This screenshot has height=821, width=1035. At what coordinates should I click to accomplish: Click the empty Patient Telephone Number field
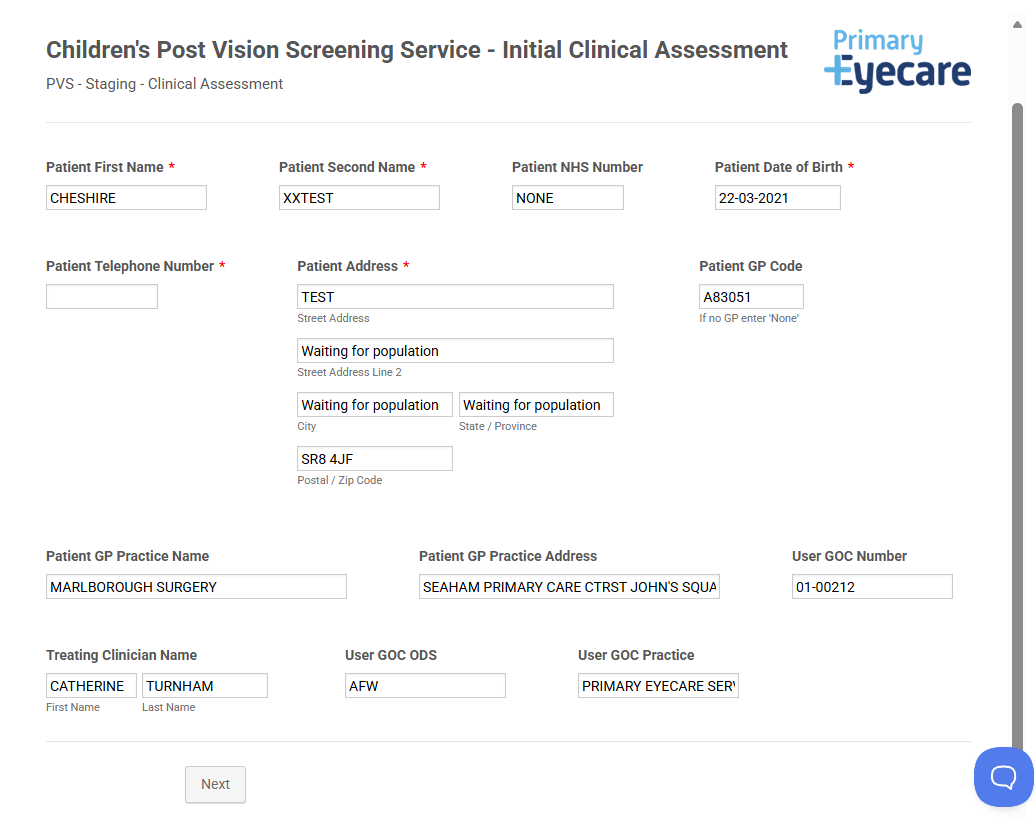(102, 296)
